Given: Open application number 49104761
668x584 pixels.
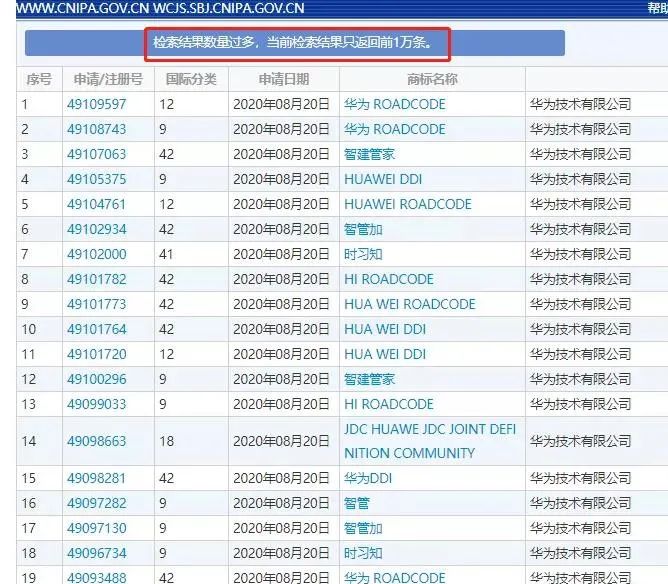Looking at the screenshot, I should coord(97,204).
